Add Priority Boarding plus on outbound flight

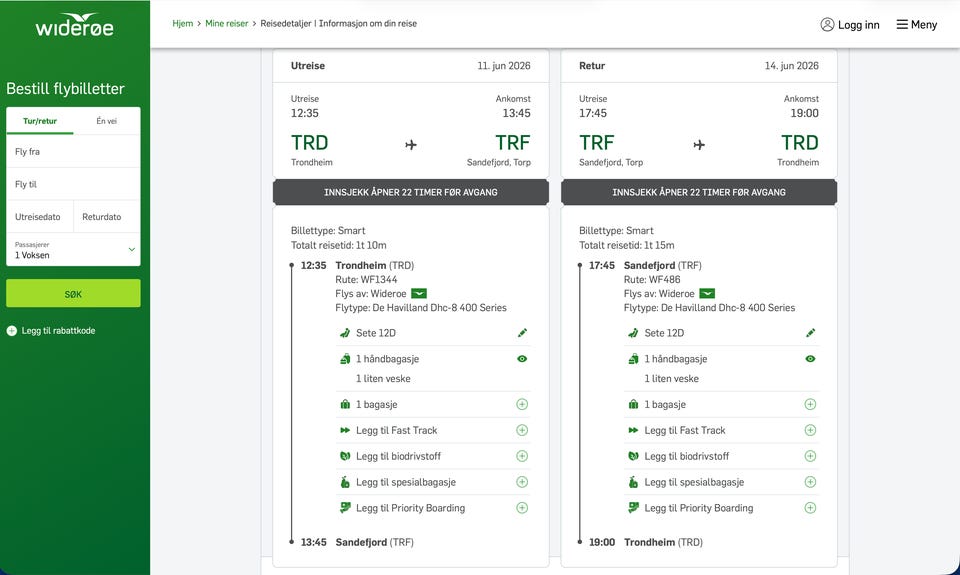(x=522, y=508)
